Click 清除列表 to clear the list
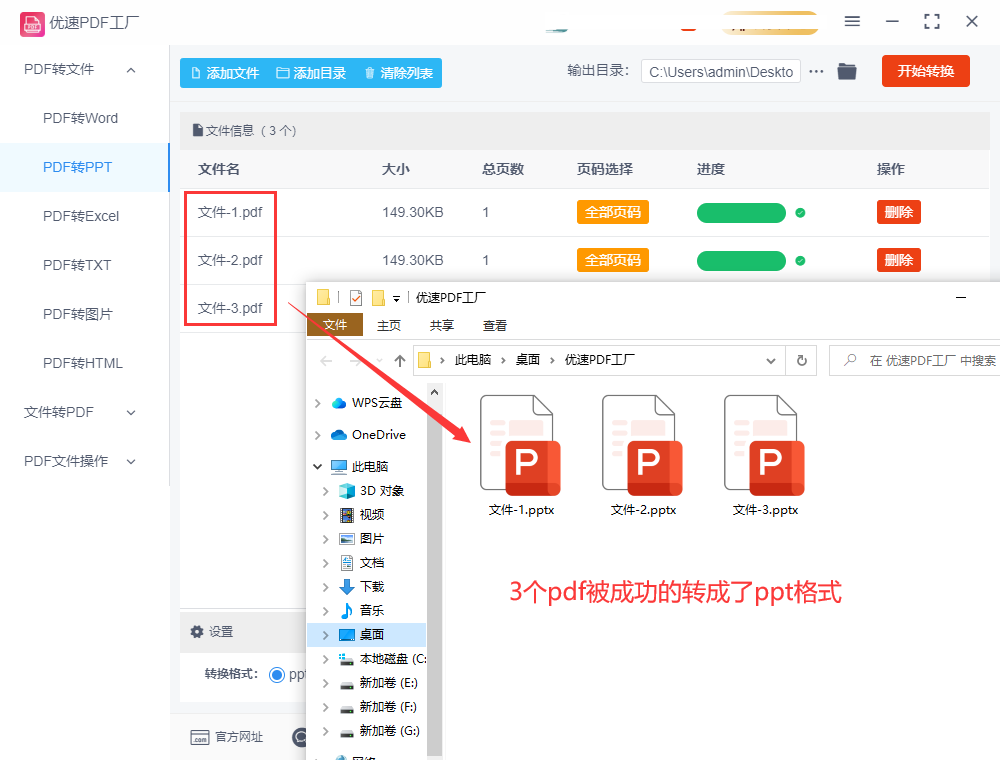The image size is (1000, 760). pyautogui.click(x=399, y=73)
